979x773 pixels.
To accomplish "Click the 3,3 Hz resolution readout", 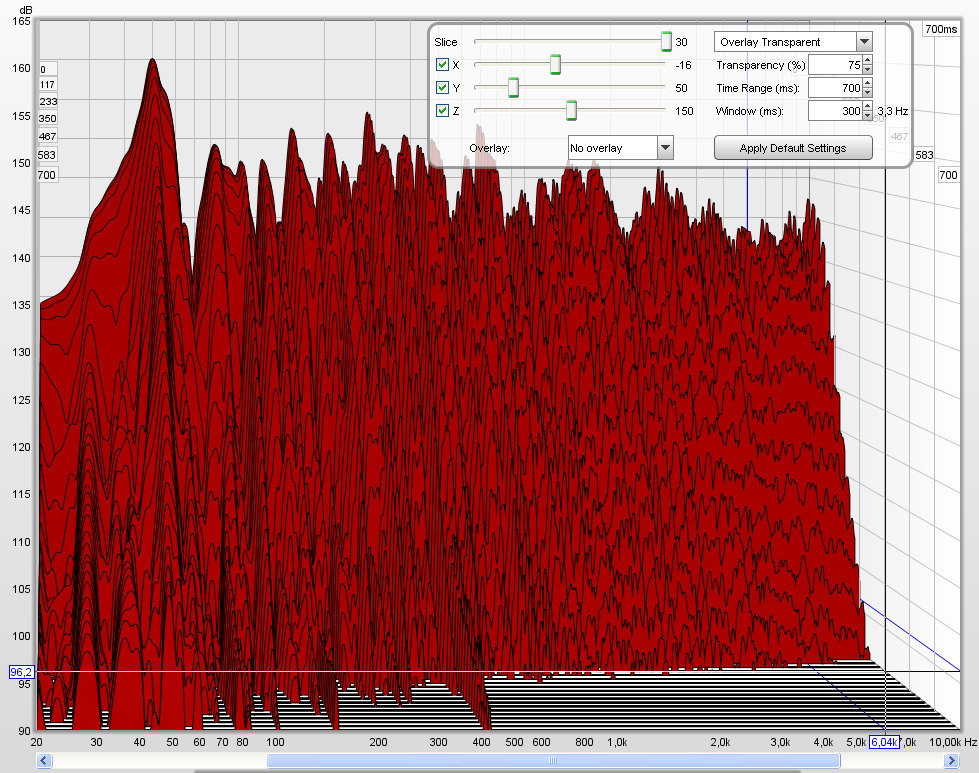I will point(893,111).
